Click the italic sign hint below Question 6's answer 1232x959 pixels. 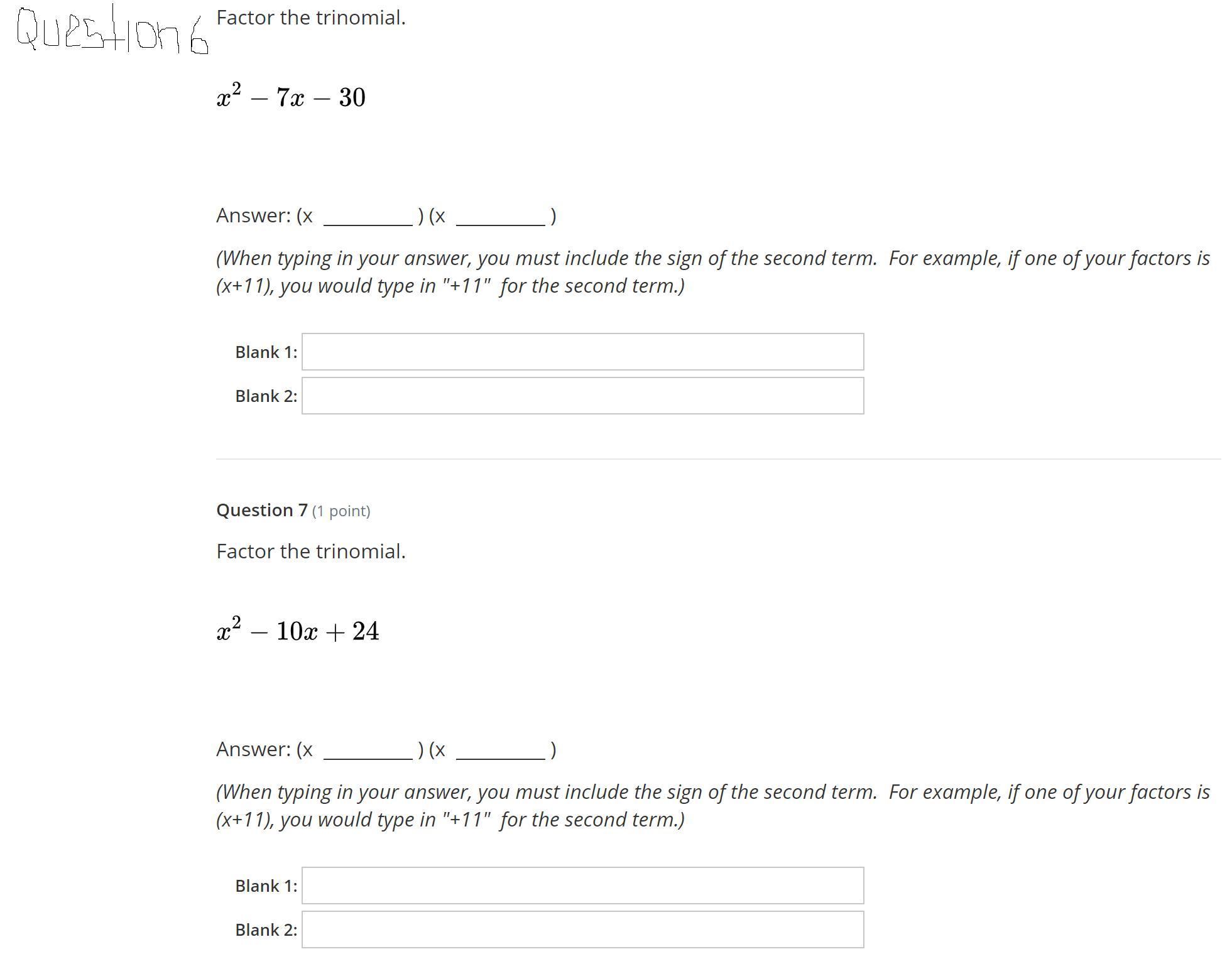(713, 271)
